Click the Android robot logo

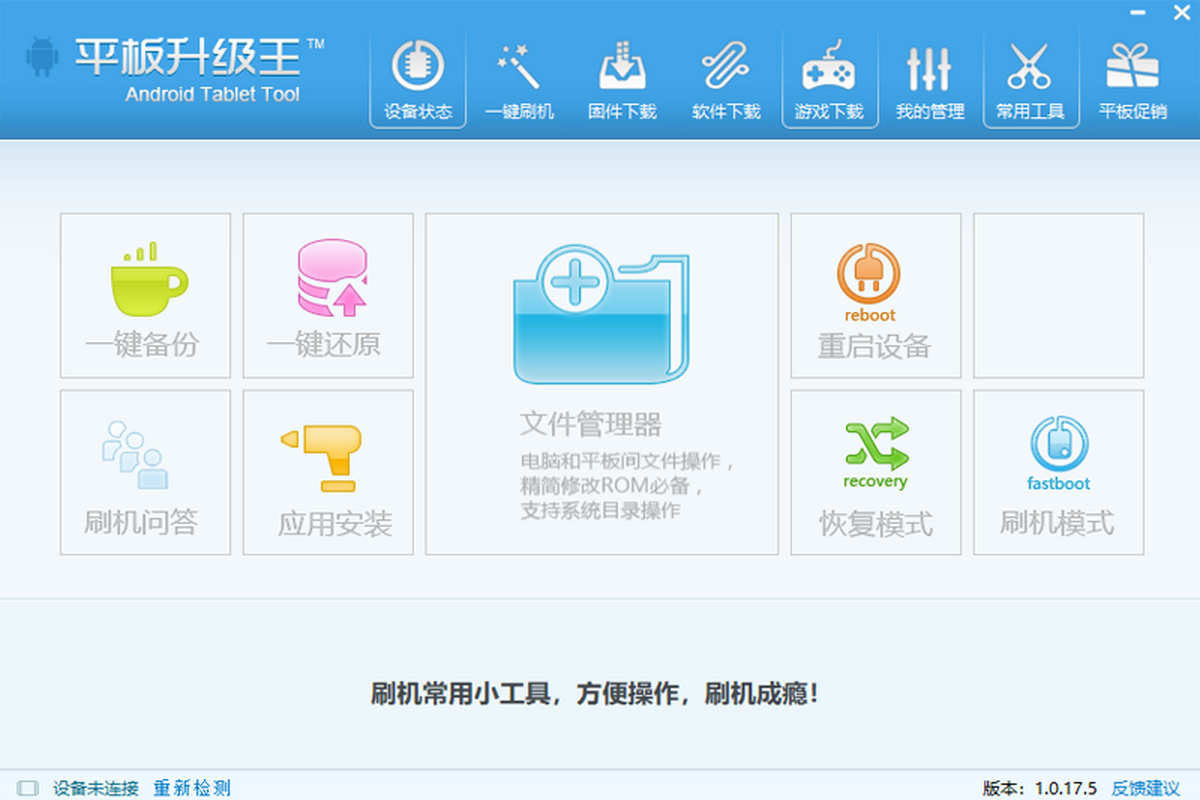coord(42,57)
